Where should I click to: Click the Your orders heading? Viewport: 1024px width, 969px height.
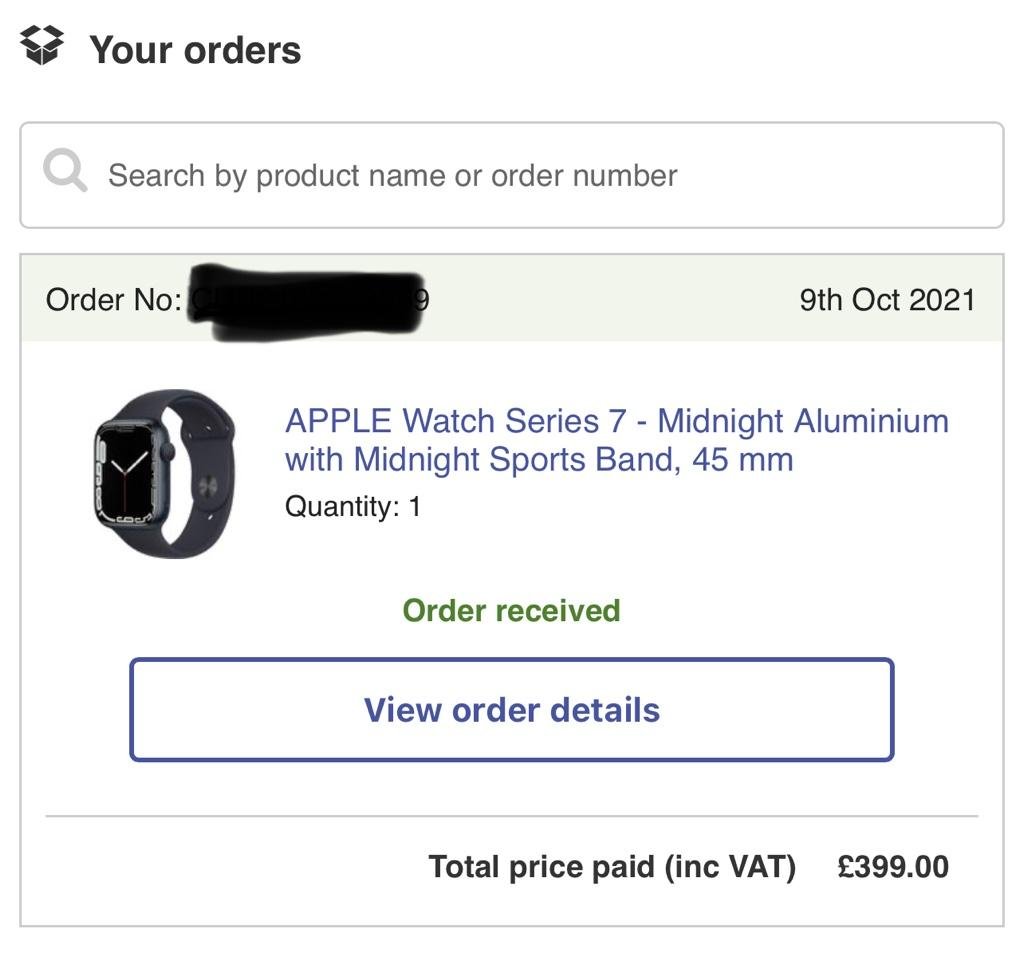click(195, 50)
